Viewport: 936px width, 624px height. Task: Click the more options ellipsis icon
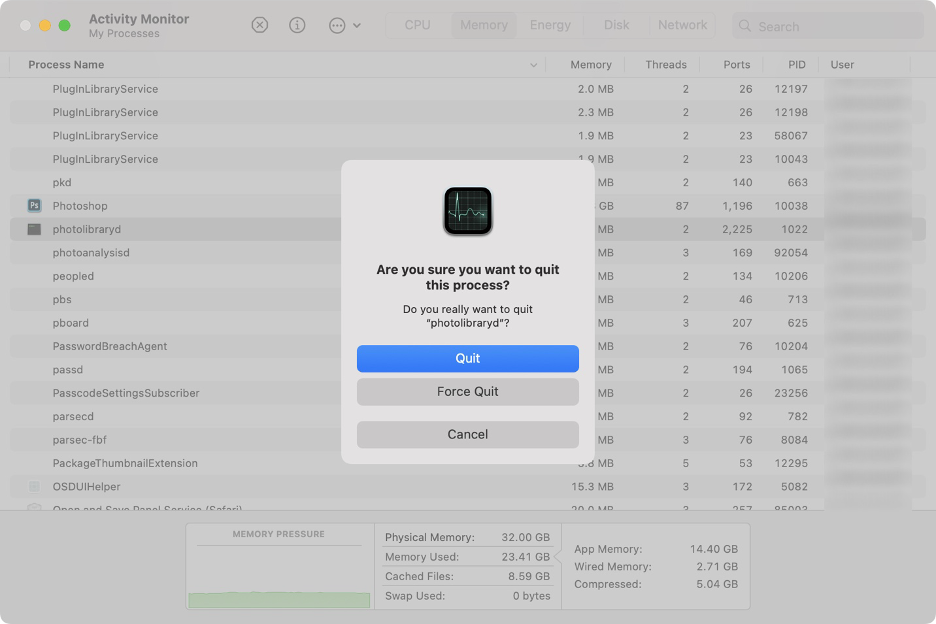click(x=339, y=25)
